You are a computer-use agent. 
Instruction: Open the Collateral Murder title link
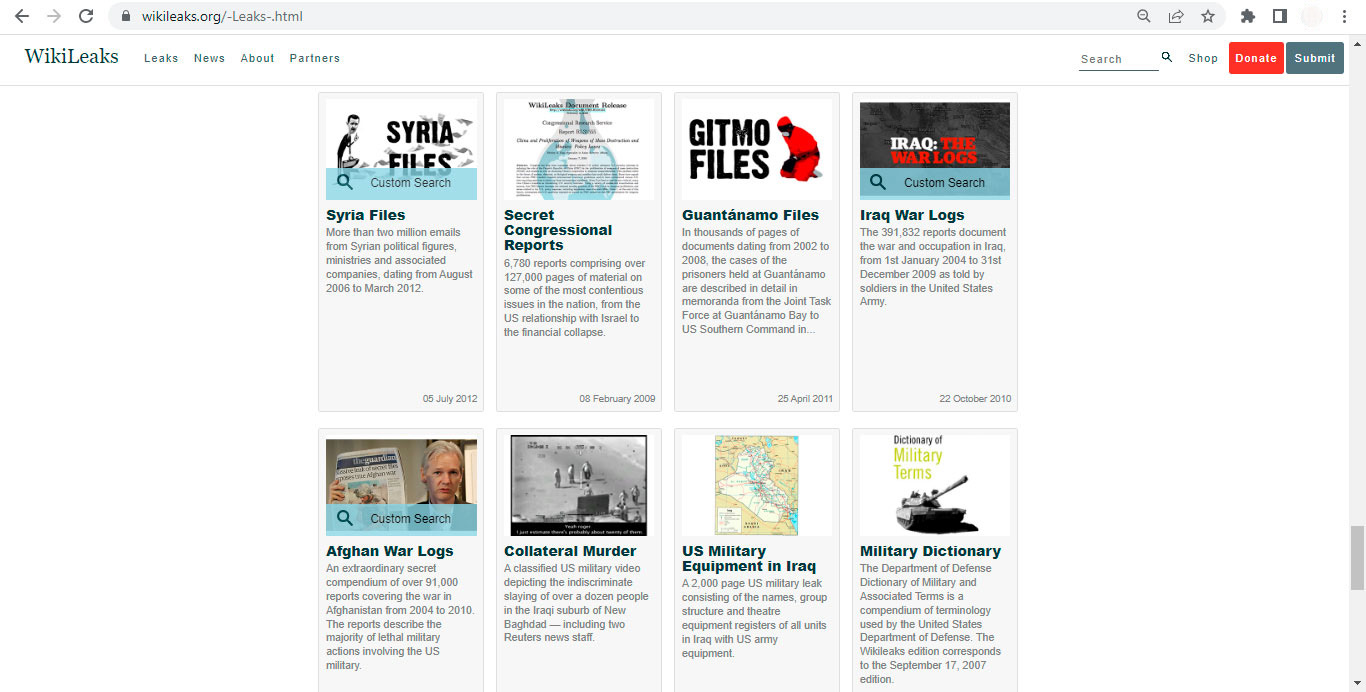570,551
